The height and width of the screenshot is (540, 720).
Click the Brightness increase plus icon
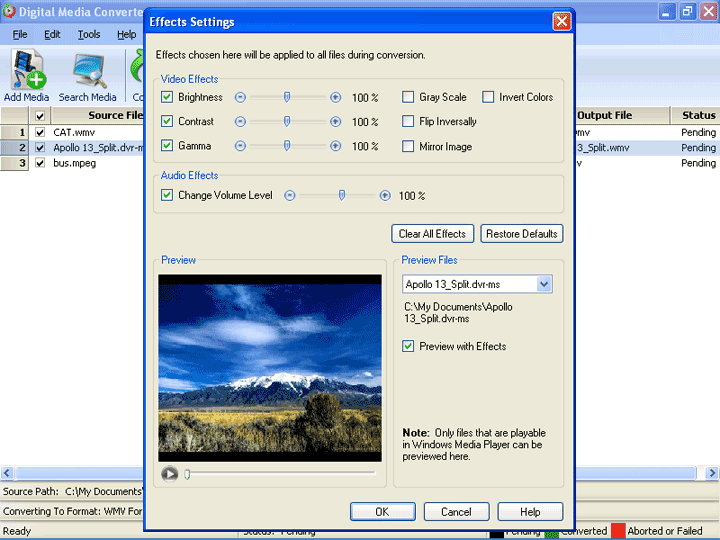[x=335, y=98]
